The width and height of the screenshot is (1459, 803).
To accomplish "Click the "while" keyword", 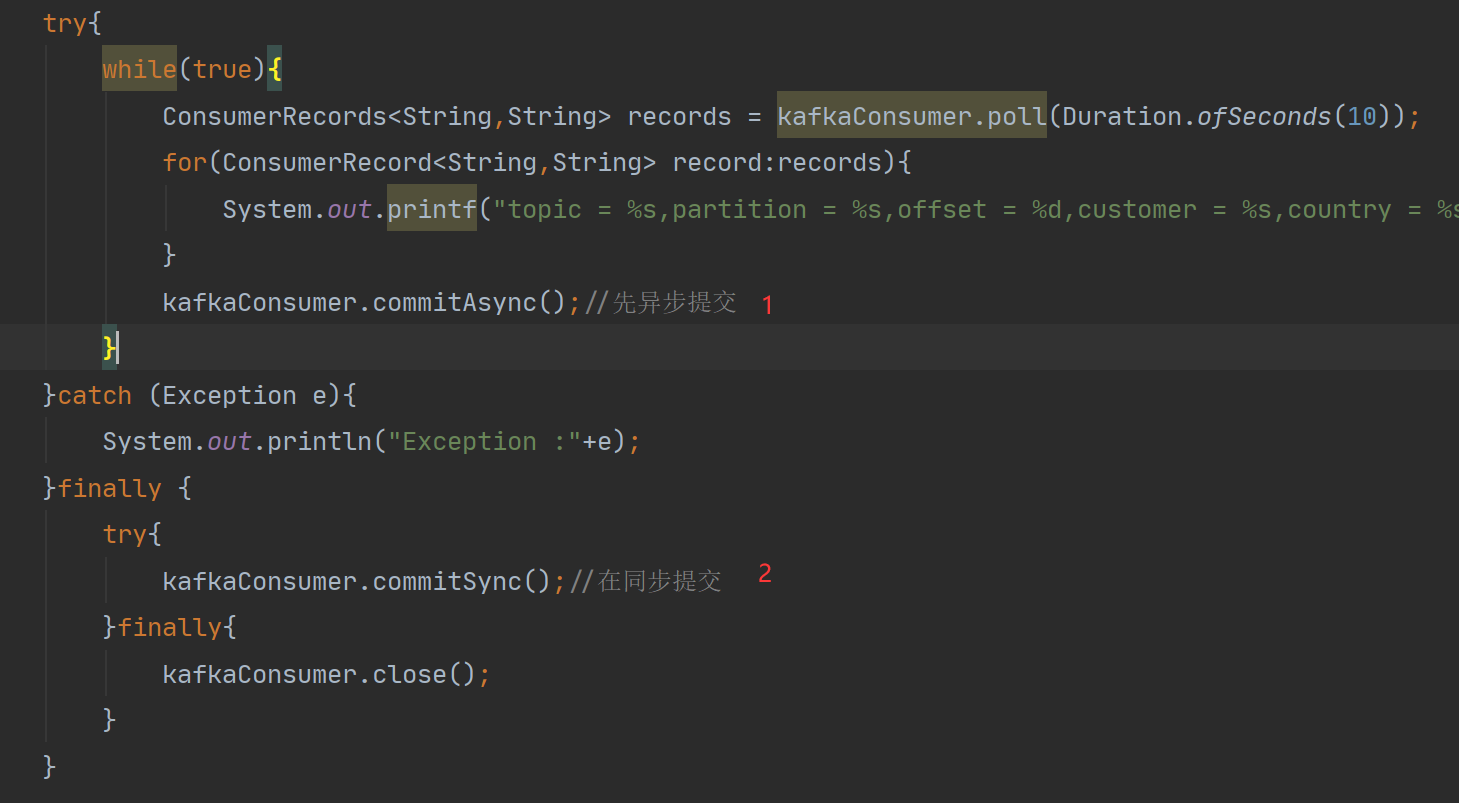I will (140, 69).
